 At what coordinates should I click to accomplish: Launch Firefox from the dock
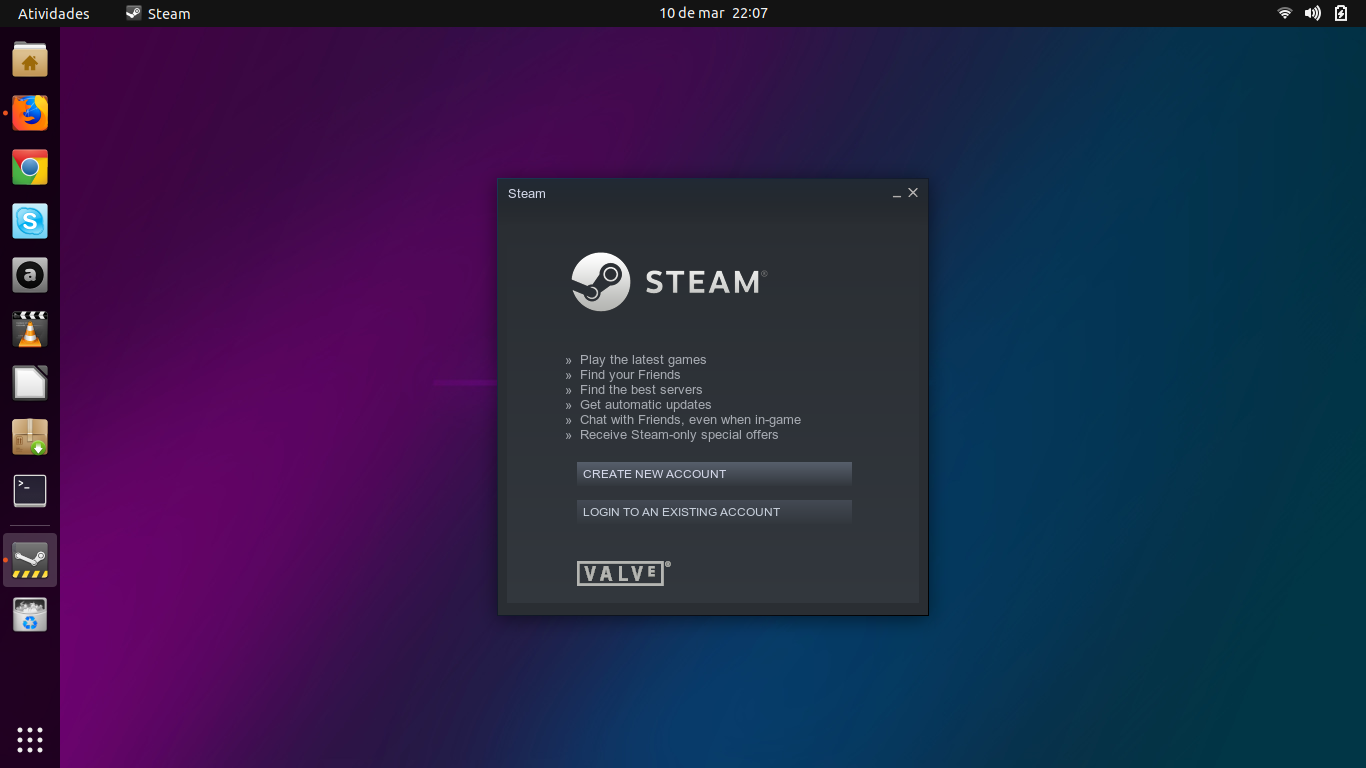tap(30, 113)
